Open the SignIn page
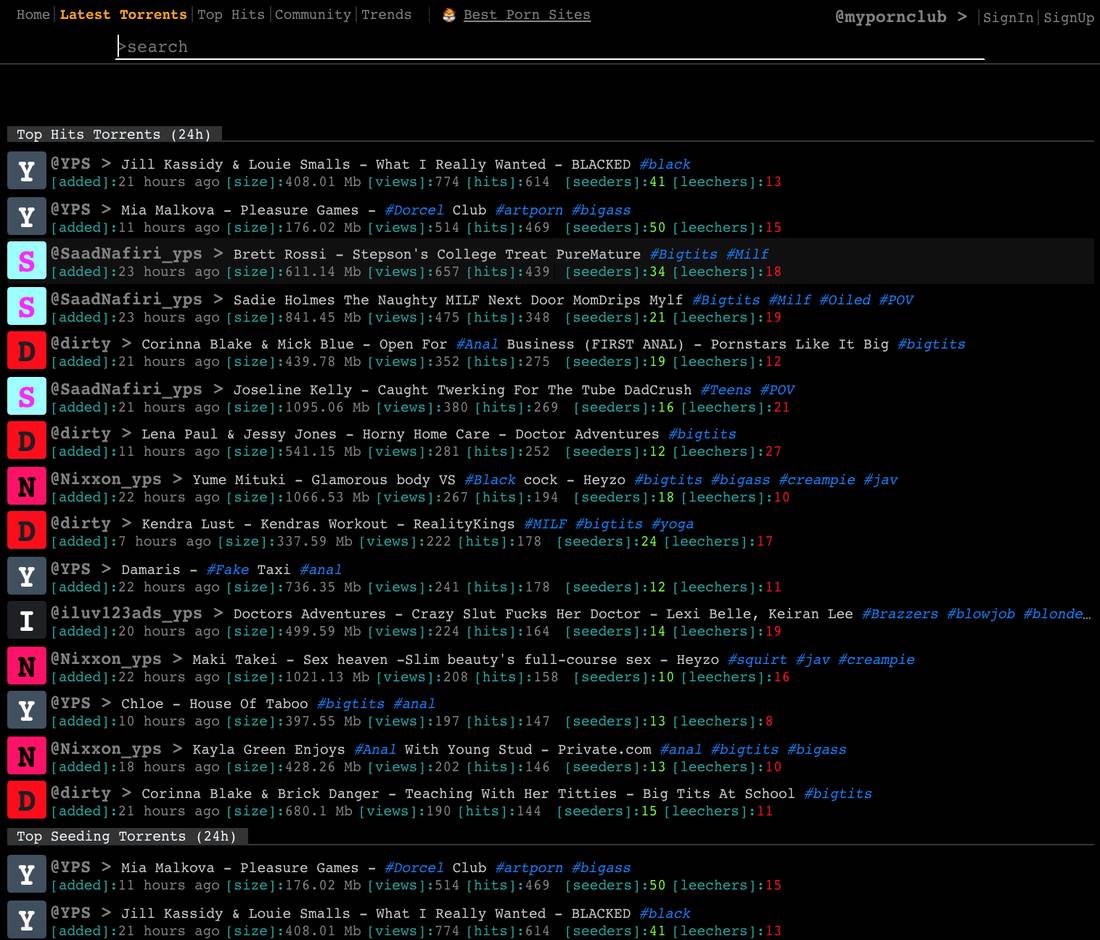 1008,18
